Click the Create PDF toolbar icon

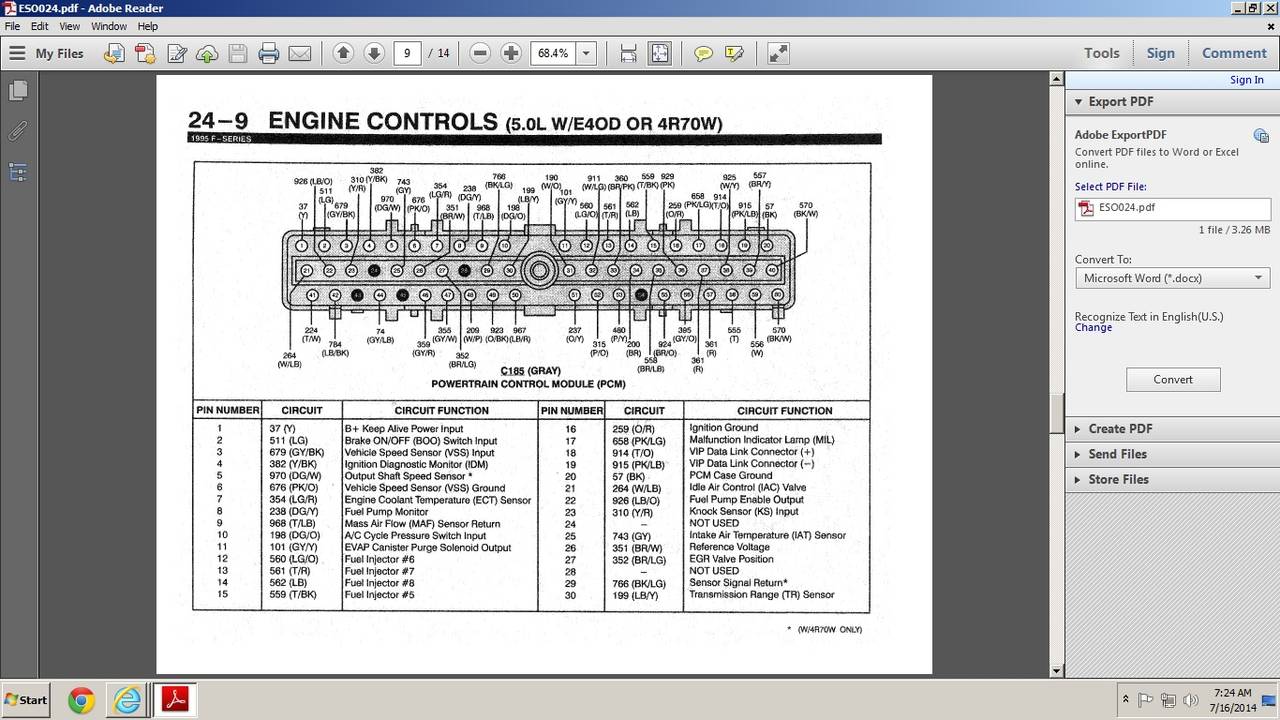pyautogui.click(x=145, y=53)
